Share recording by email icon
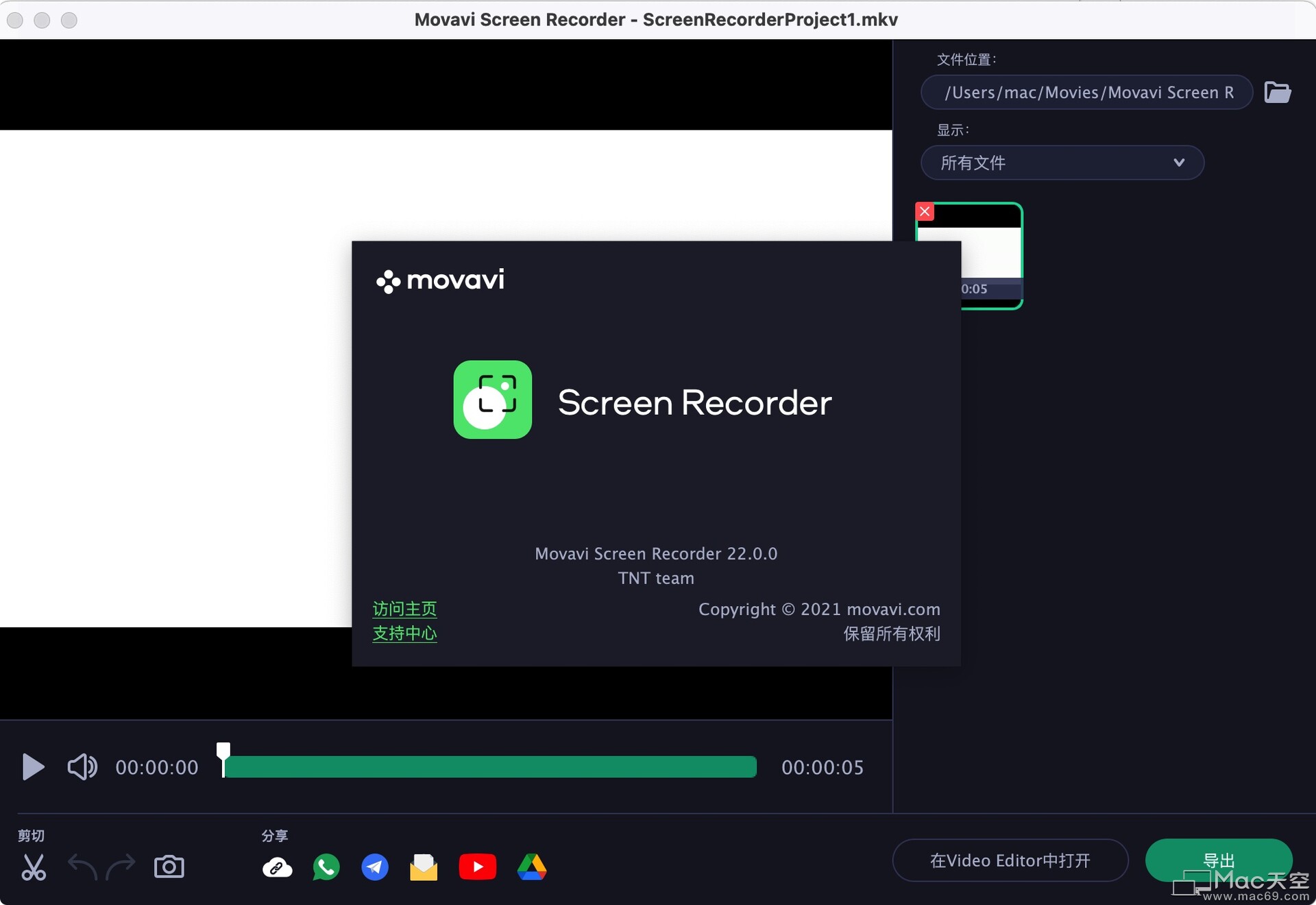 (x=424, y=867)
